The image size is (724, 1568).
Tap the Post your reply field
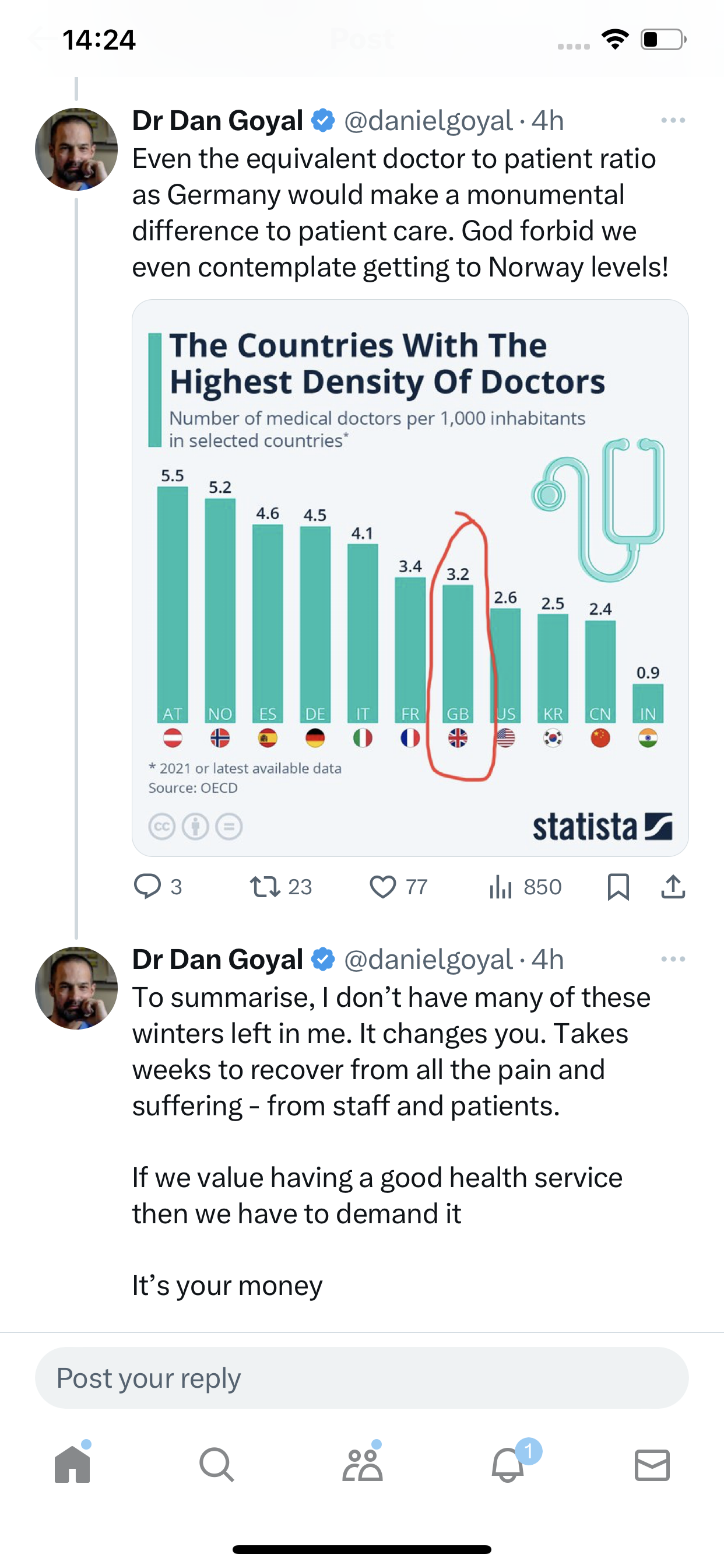coord(362,1378)
